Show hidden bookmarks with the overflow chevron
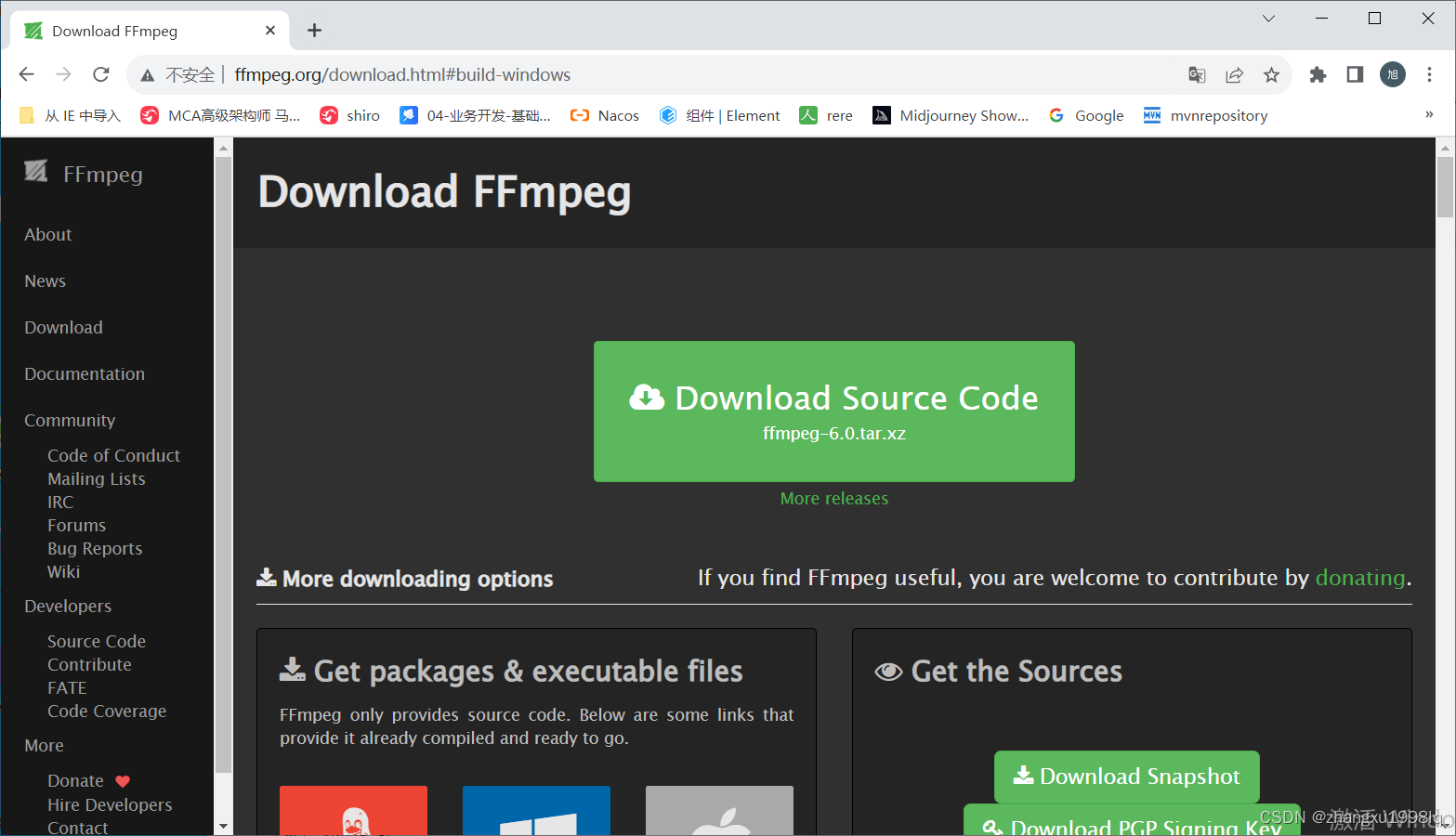The width and height of the screenshot is (1456, 836). [1429, 114]
